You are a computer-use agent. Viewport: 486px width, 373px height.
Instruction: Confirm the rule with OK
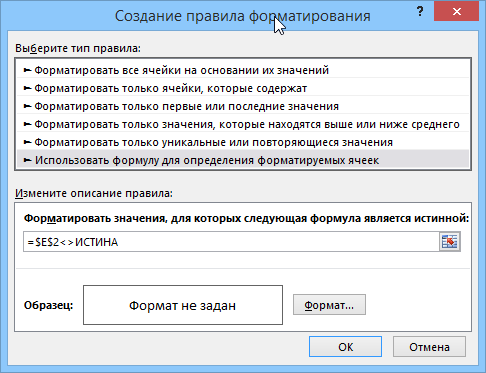pyautogui.click(x=345, y=347)
